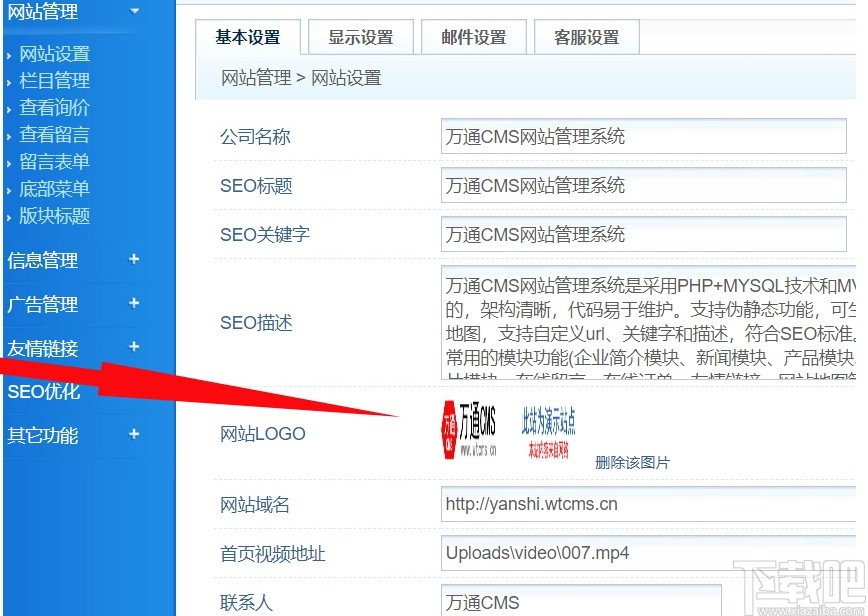The width and height of the screenshot is (868, 616).
Task: Open 查看留言 to view messages
Action: (54, 135)
